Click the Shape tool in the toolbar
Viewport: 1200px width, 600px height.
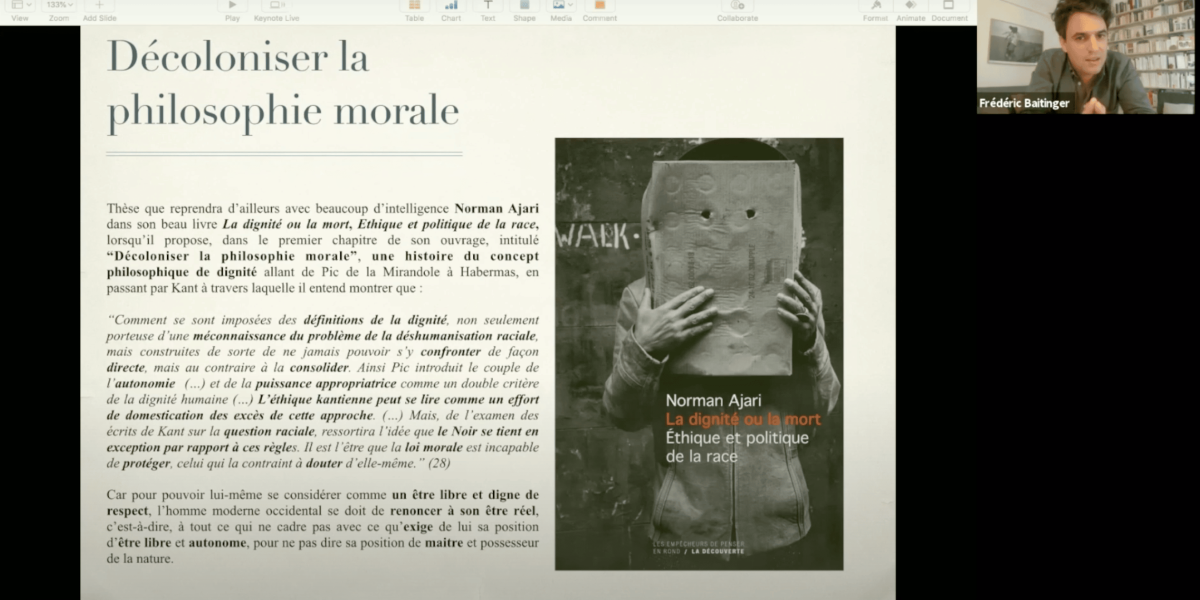(x=524, y=6)
